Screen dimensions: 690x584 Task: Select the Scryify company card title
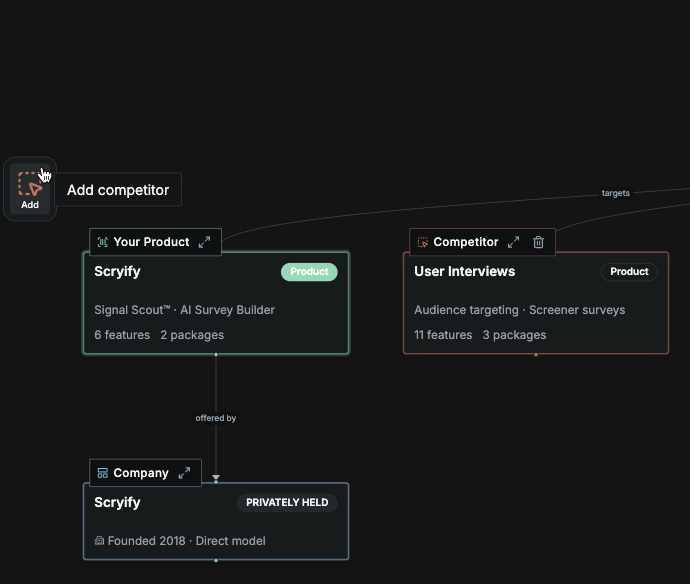[x=117, y=503]
